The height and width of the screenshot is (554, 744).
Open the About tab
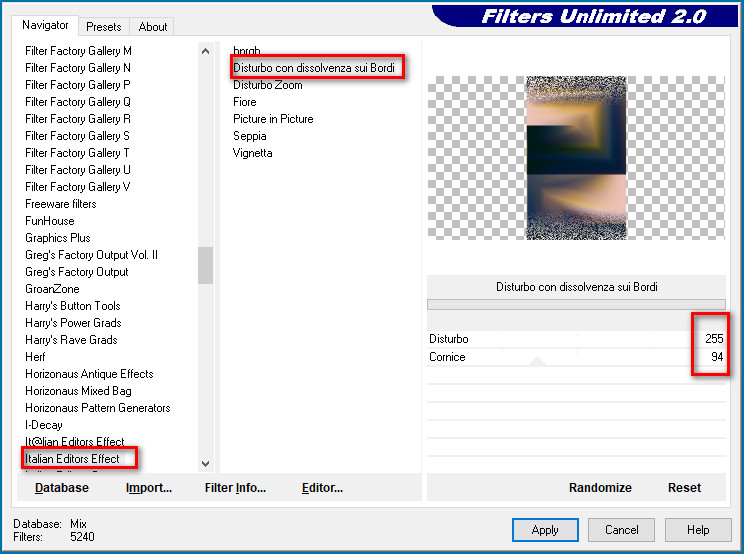[x=153, y=27]
